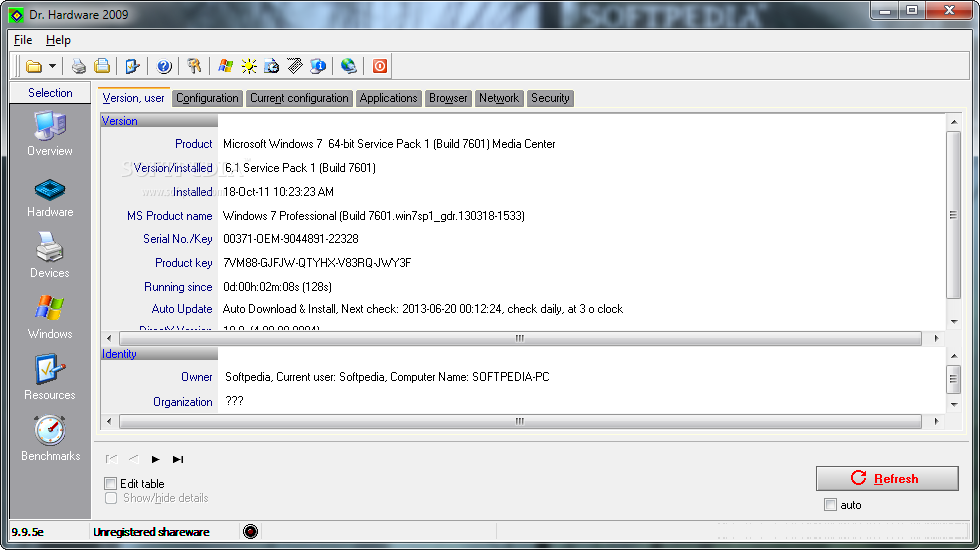Click the Identity section header
This screenshot has width=980, height=550.
pos(159,354)
